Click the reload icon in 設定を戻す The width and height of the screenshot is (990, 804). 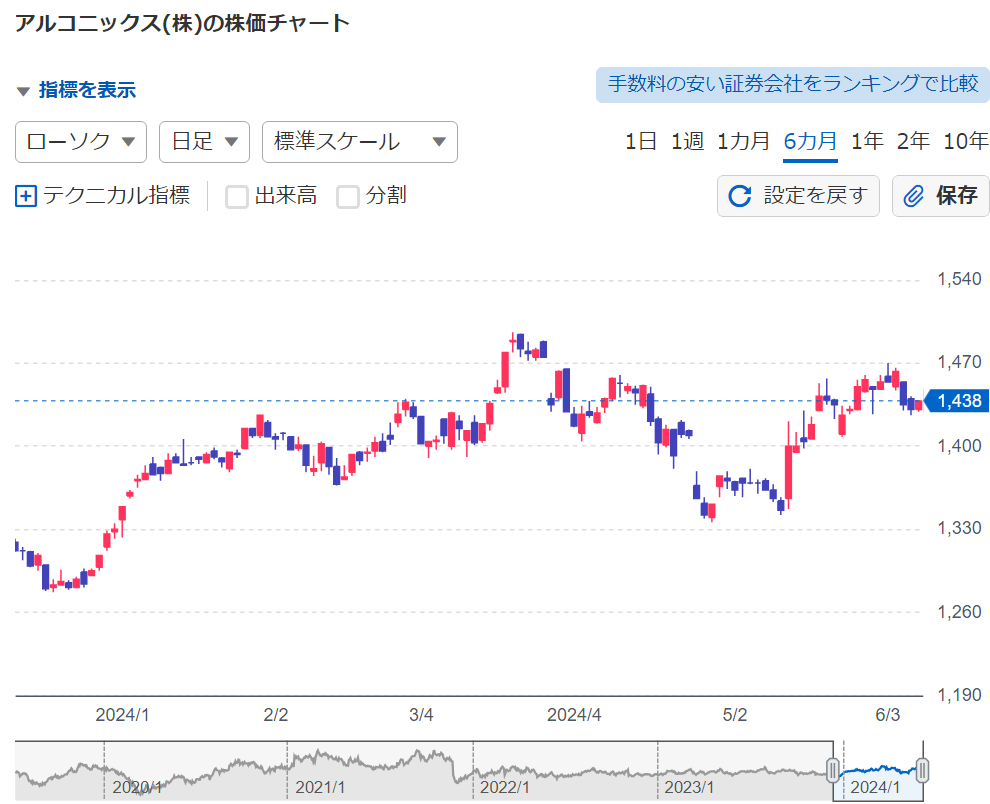click(x=740, y=196)
